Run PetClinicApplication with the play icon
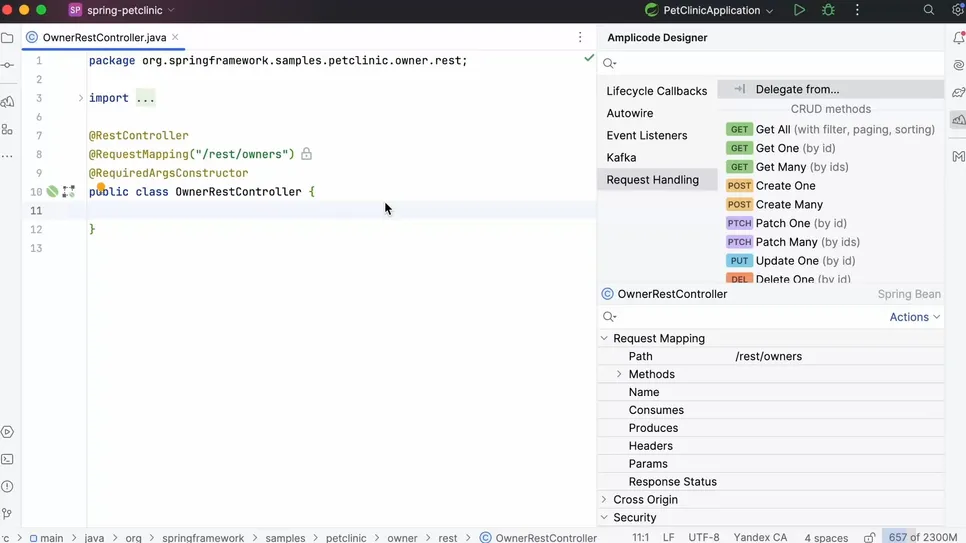Screen dimensions: 966x543 point(799,10)
